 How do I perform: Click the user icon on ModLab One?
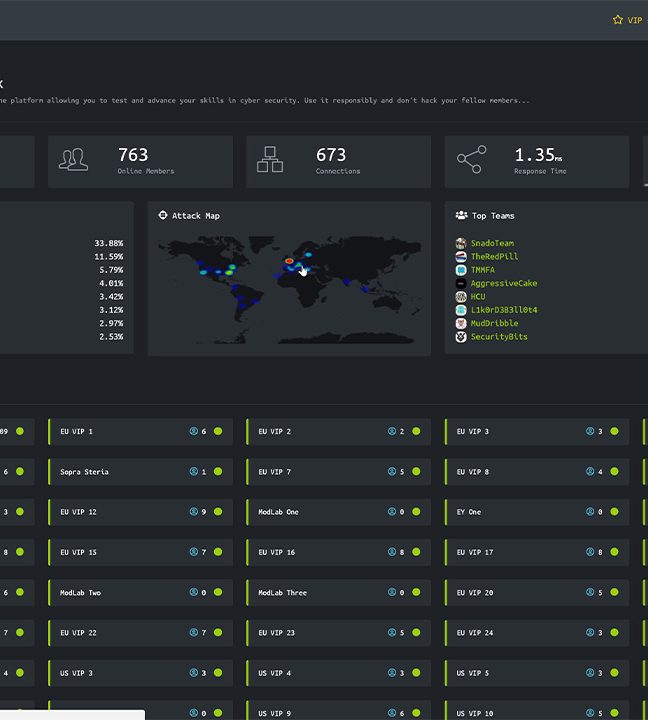coord(392,512)
